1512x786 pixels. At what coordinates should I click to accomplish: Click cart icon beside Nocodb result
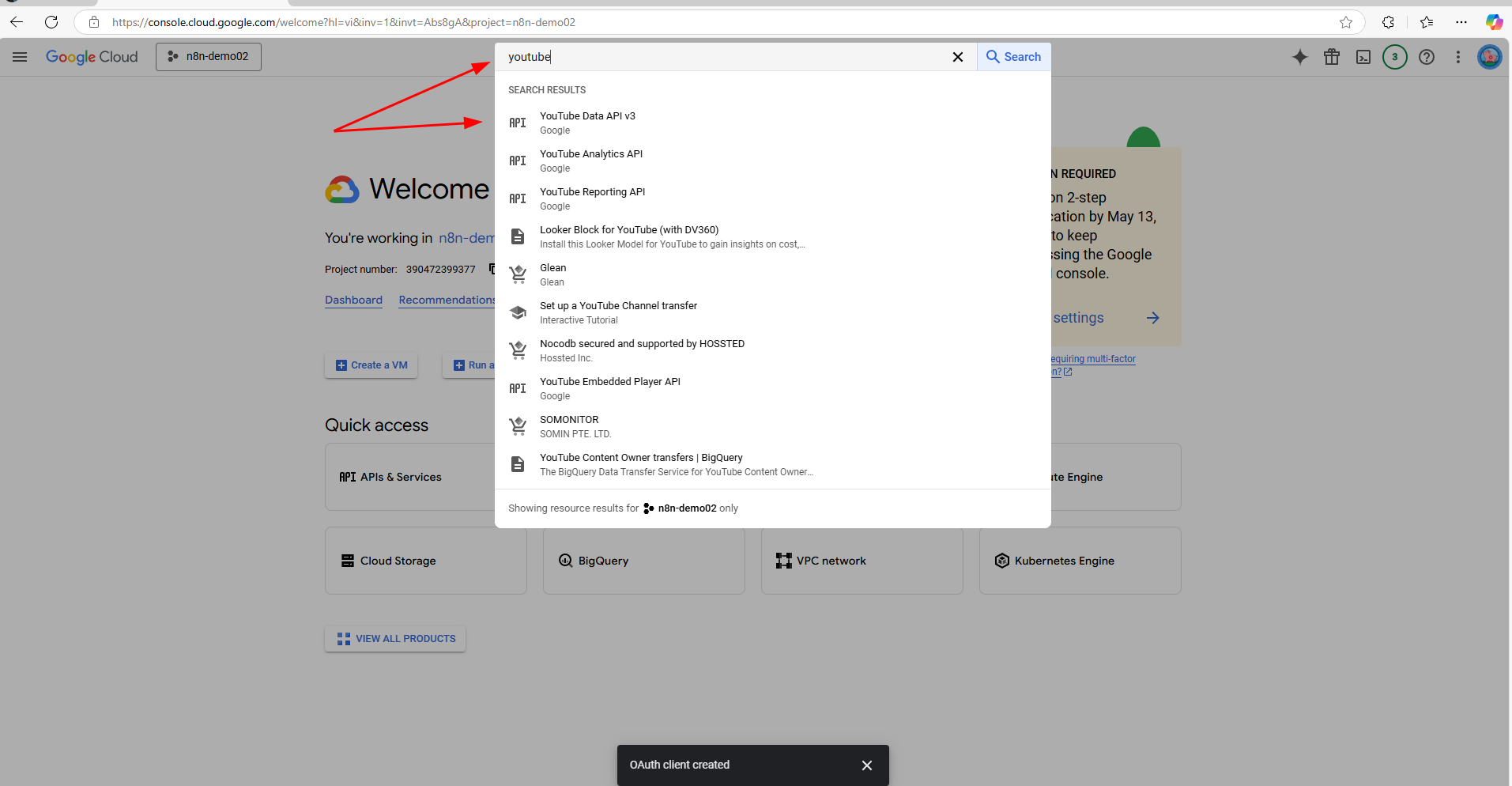pos(518,350)
